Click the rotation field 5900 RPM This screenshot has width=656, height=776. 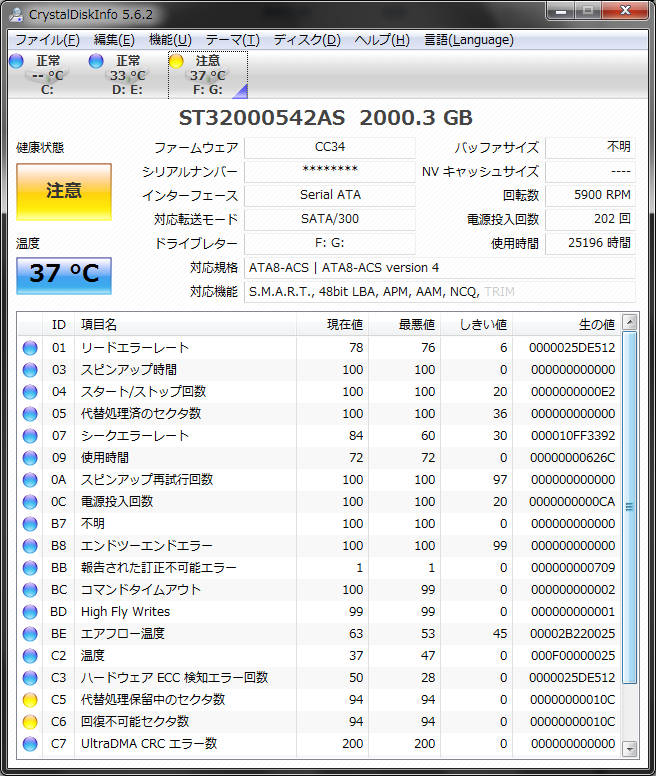(590, 195)
